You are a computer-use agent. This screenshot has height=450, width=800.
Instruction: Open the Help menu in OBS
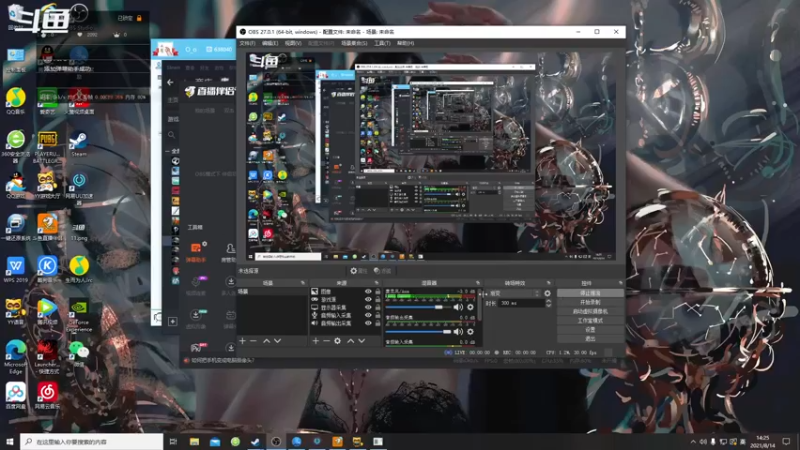pos(406,43)
